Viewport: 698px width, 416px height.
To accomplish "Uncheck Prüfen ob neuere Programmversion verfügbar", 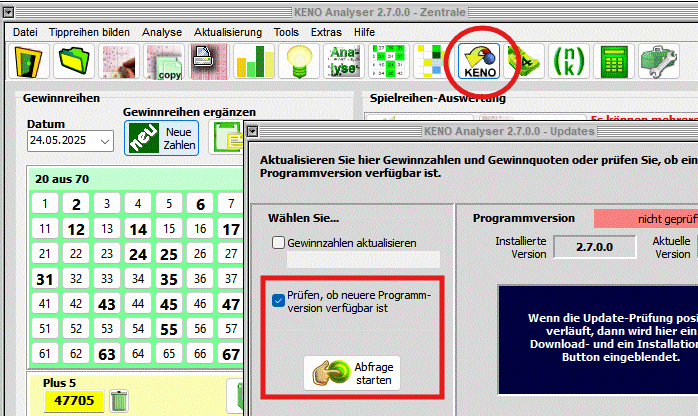I will click(278, 301).
